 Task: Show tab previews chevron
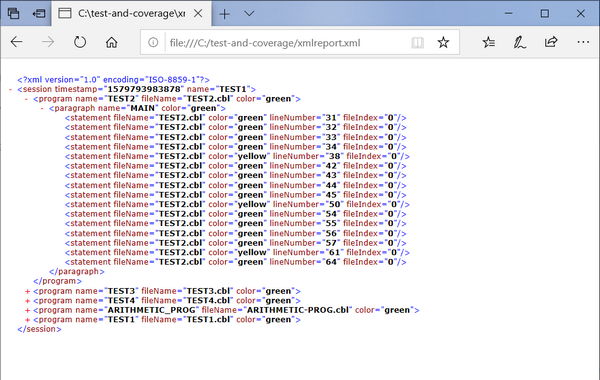249,14
